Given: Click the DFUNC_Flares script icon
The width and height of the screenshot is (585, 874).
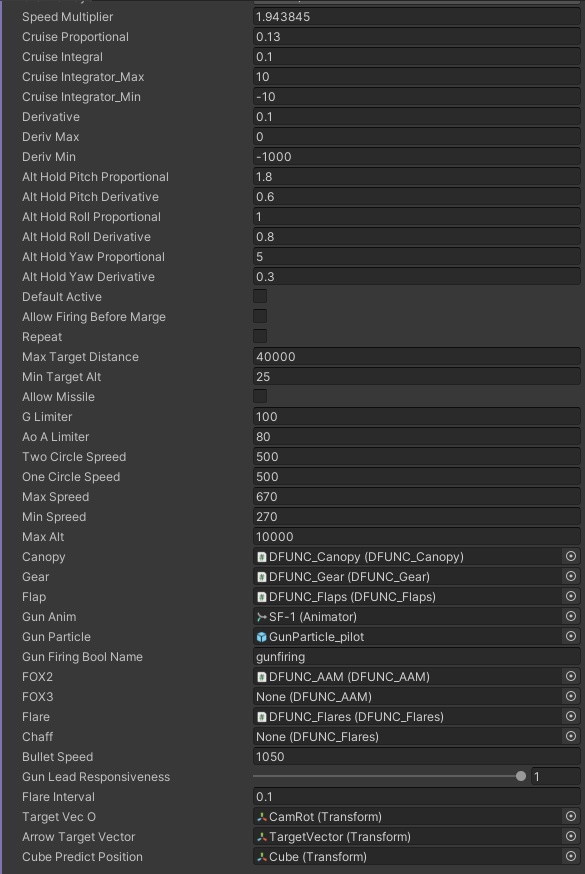Looking at the screenshot, I should tap(261, 717).
